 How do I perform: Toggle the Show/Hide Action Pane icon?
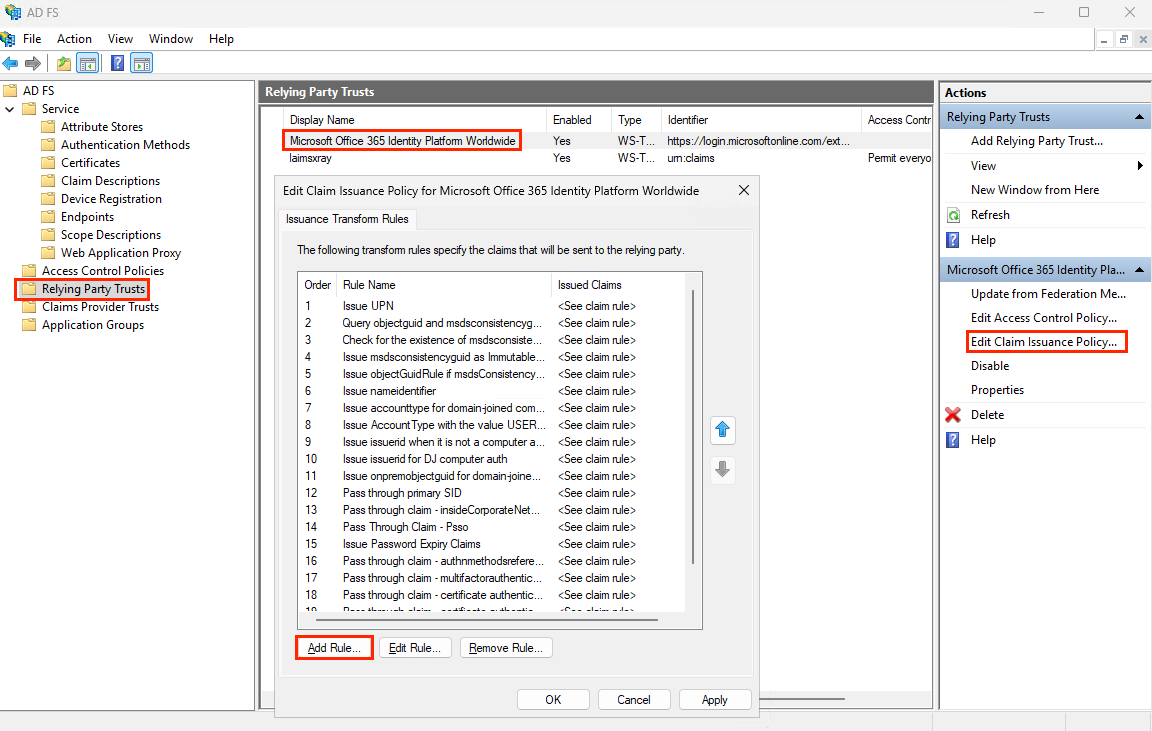point(142,64)
